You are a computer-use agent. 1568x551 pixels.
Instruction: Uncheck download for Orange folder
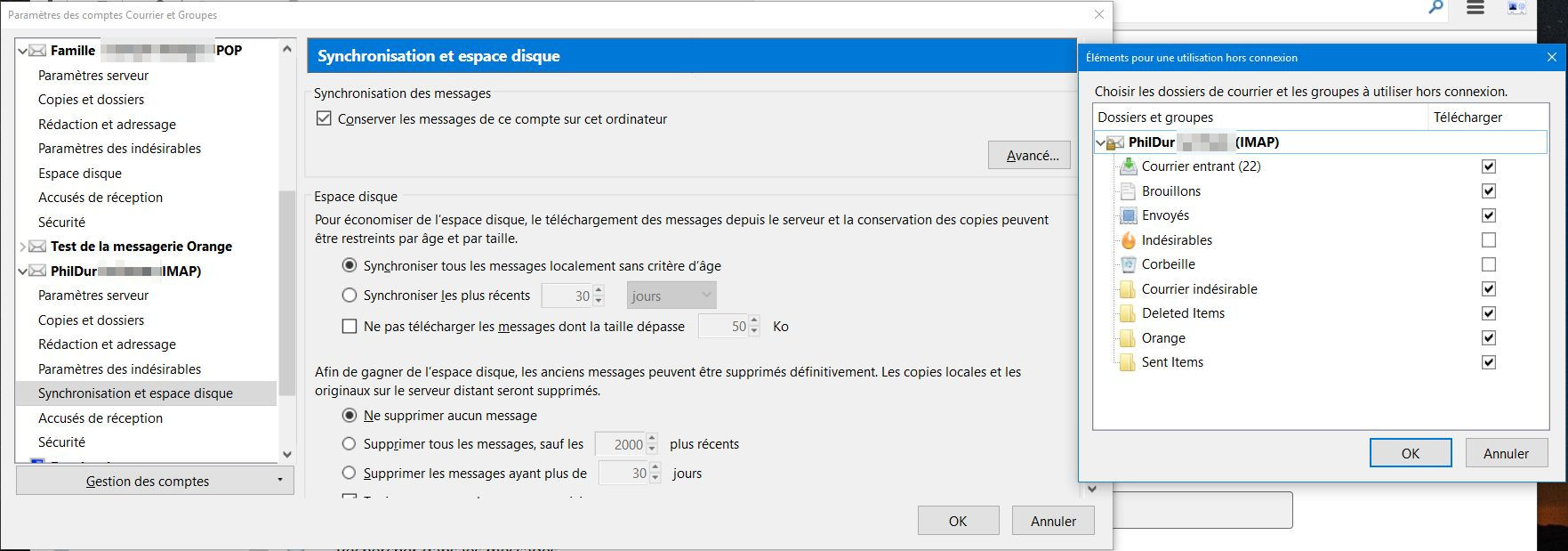[1489, 338]
